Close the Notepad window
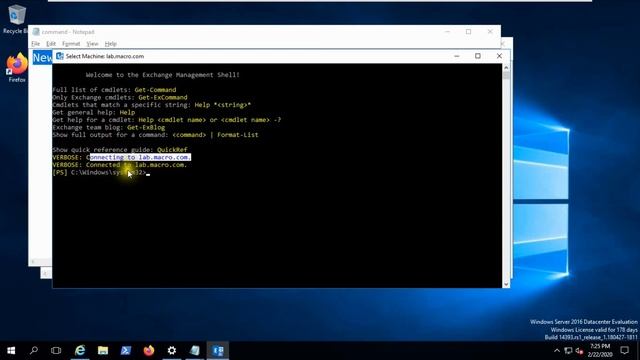 [490, 31]
